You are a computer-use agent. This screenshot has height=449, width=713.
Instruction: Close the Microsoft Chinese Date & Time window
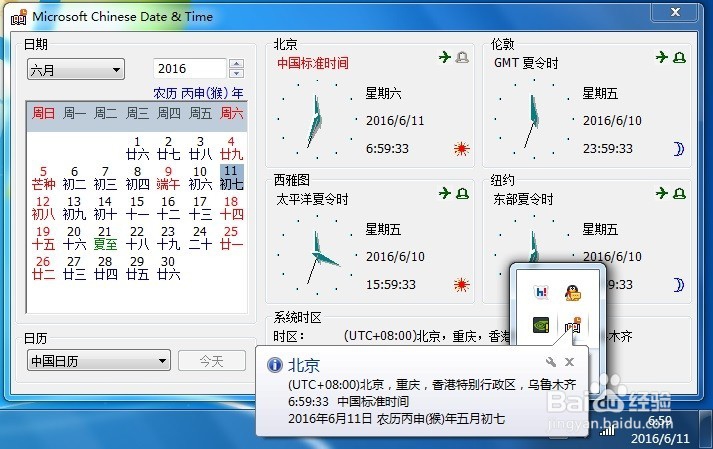(675, 12)
